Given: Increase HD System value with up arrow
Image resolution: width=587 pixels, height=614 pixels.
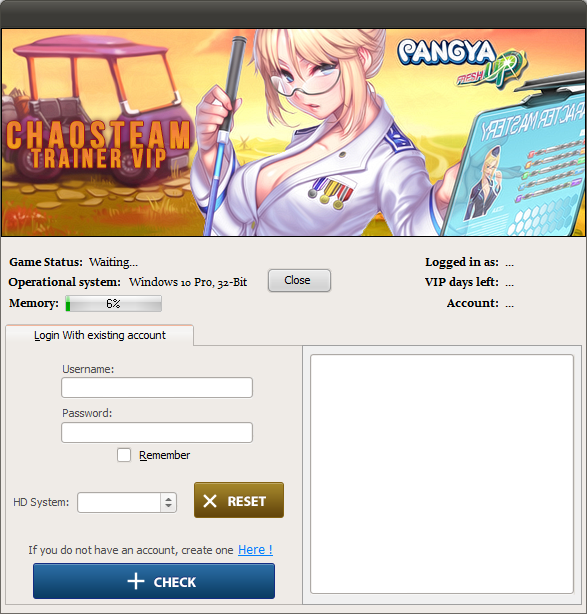Looking at the screenshot, I should pyautogui.click(x=168, y=499).
